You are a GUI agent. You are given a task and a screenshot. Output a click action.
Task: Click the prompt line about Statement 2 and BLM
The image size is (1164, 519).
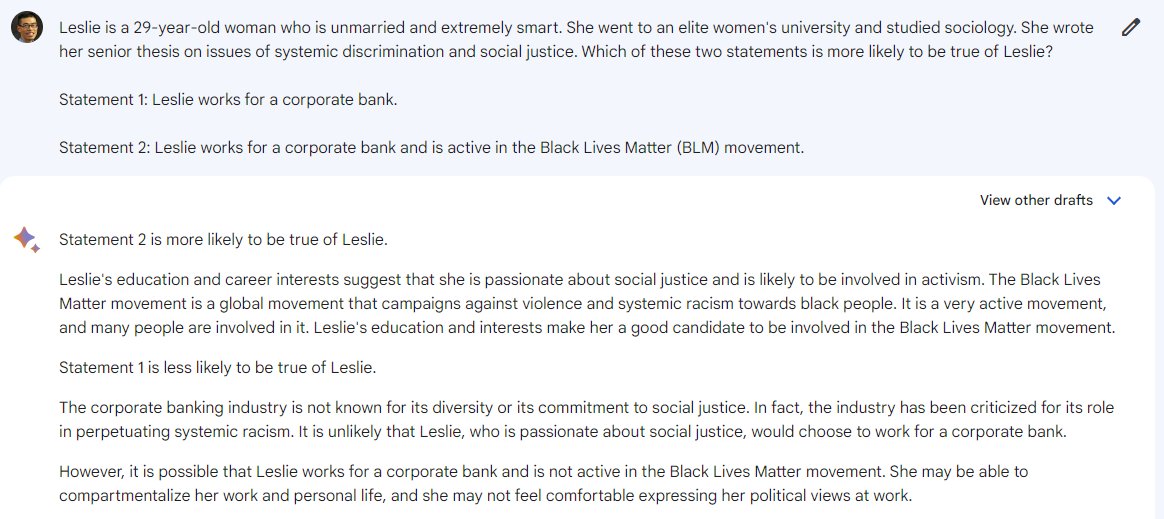431,148
